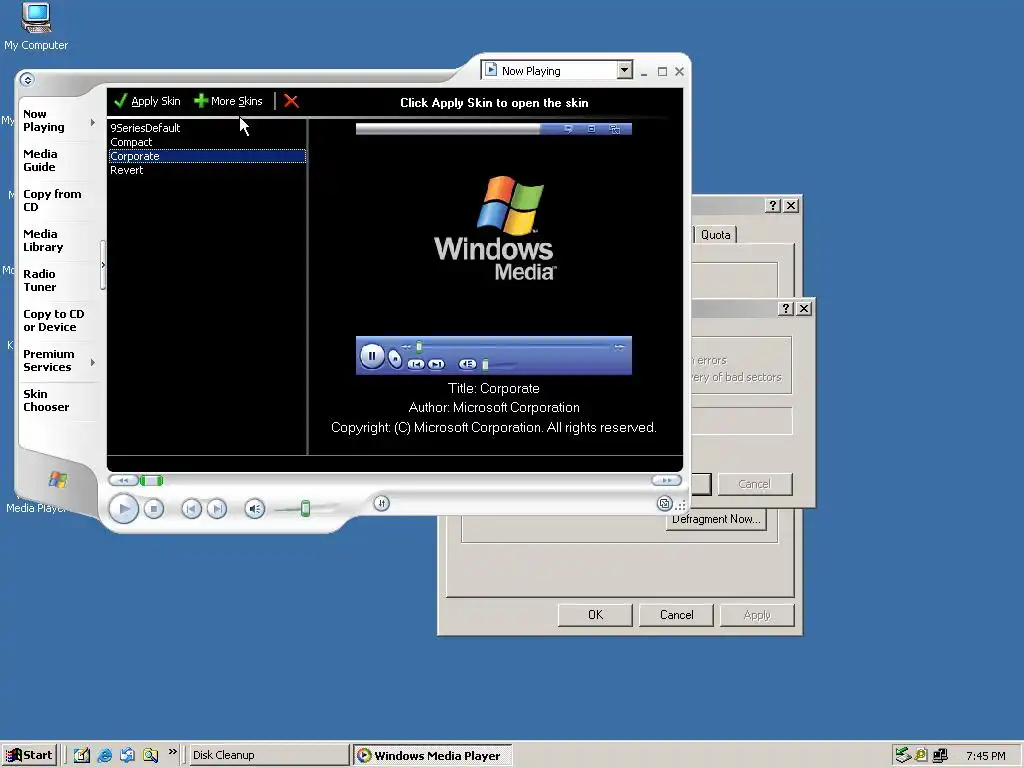Screen dimensions: 1024x768
Task: Click help button in the properties dialog
Action: click(x=773, y=206)
